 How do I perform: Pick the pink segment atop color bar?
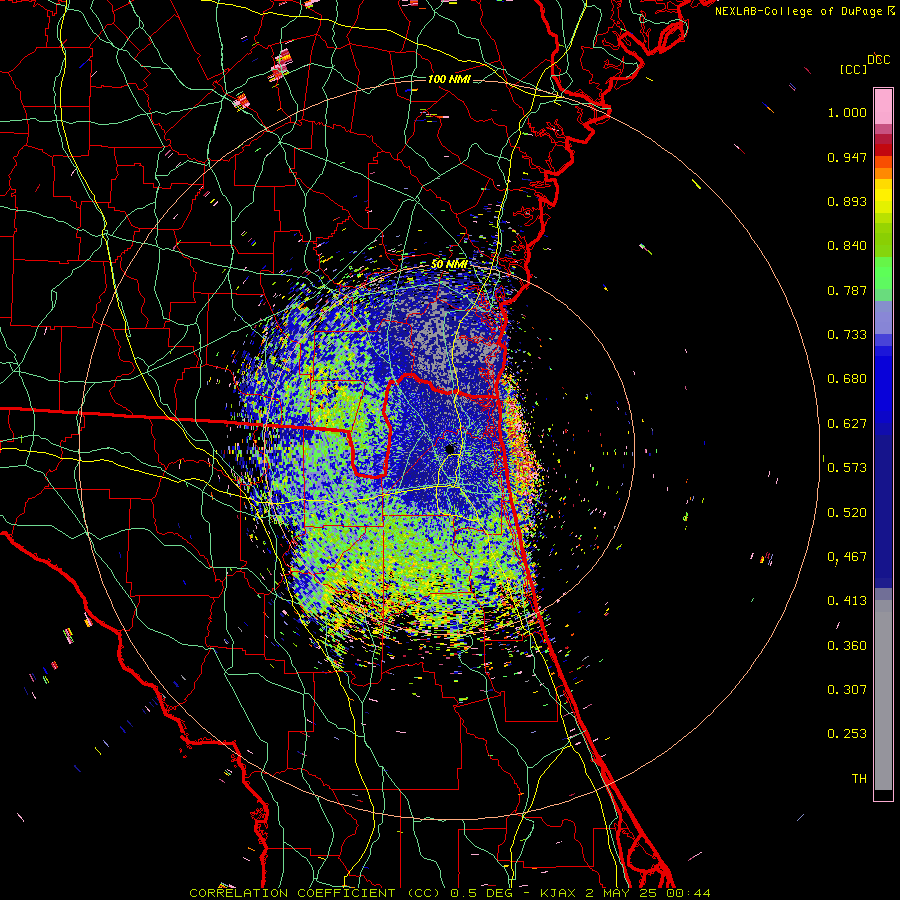883,107
